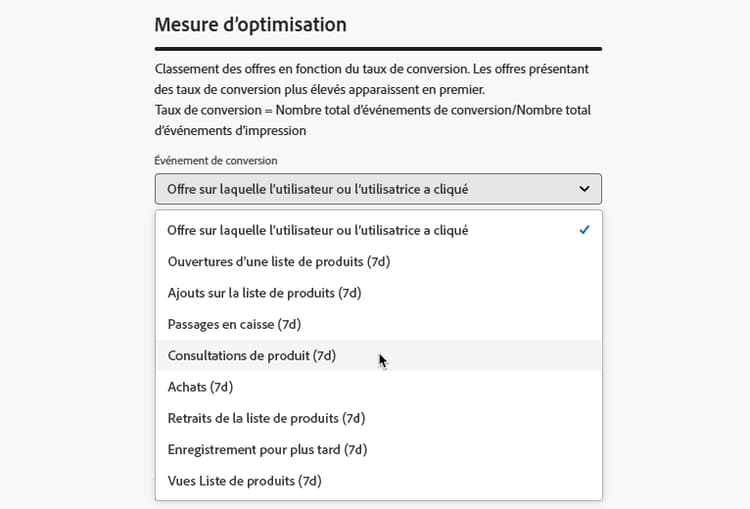Select Ajouts sur la liste de produits (7d)
The width and height of the screenshot is (750, 509).
(x=378, y=293)
